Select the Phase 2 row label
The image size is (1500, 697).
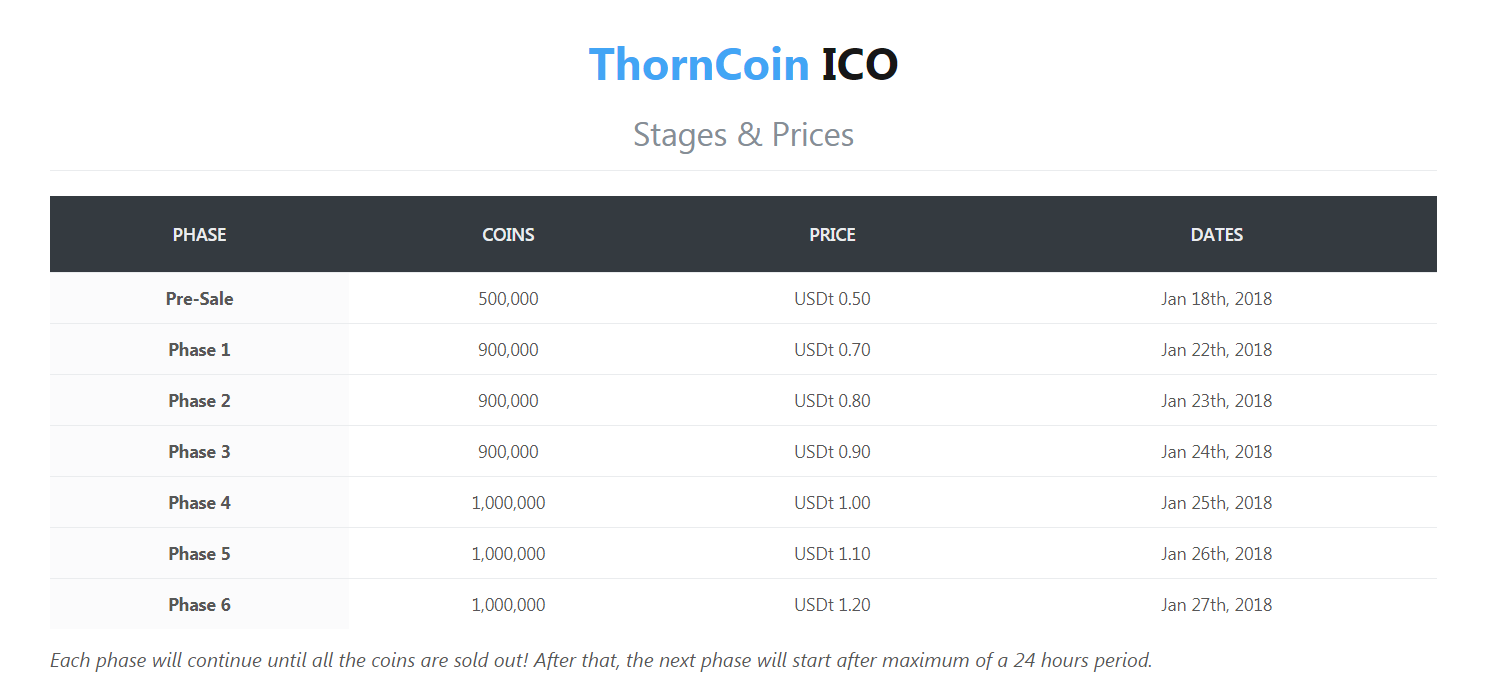pos(199,400)
